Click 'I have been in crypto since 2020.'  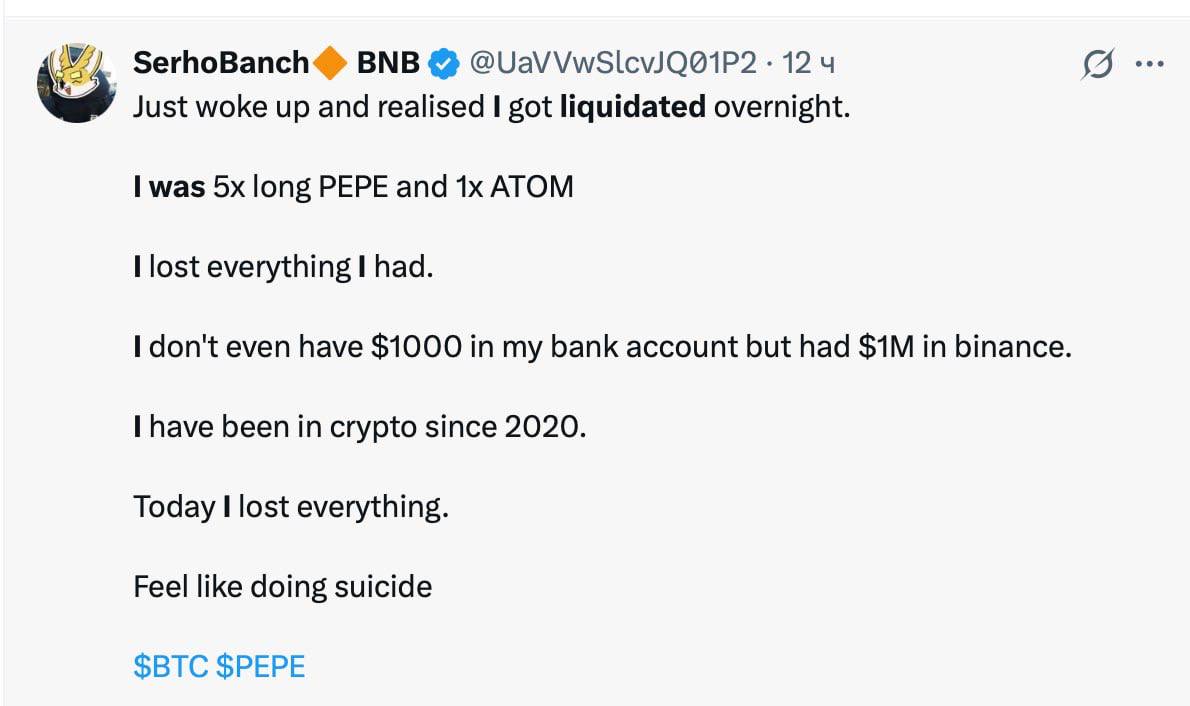coord(359,426)
